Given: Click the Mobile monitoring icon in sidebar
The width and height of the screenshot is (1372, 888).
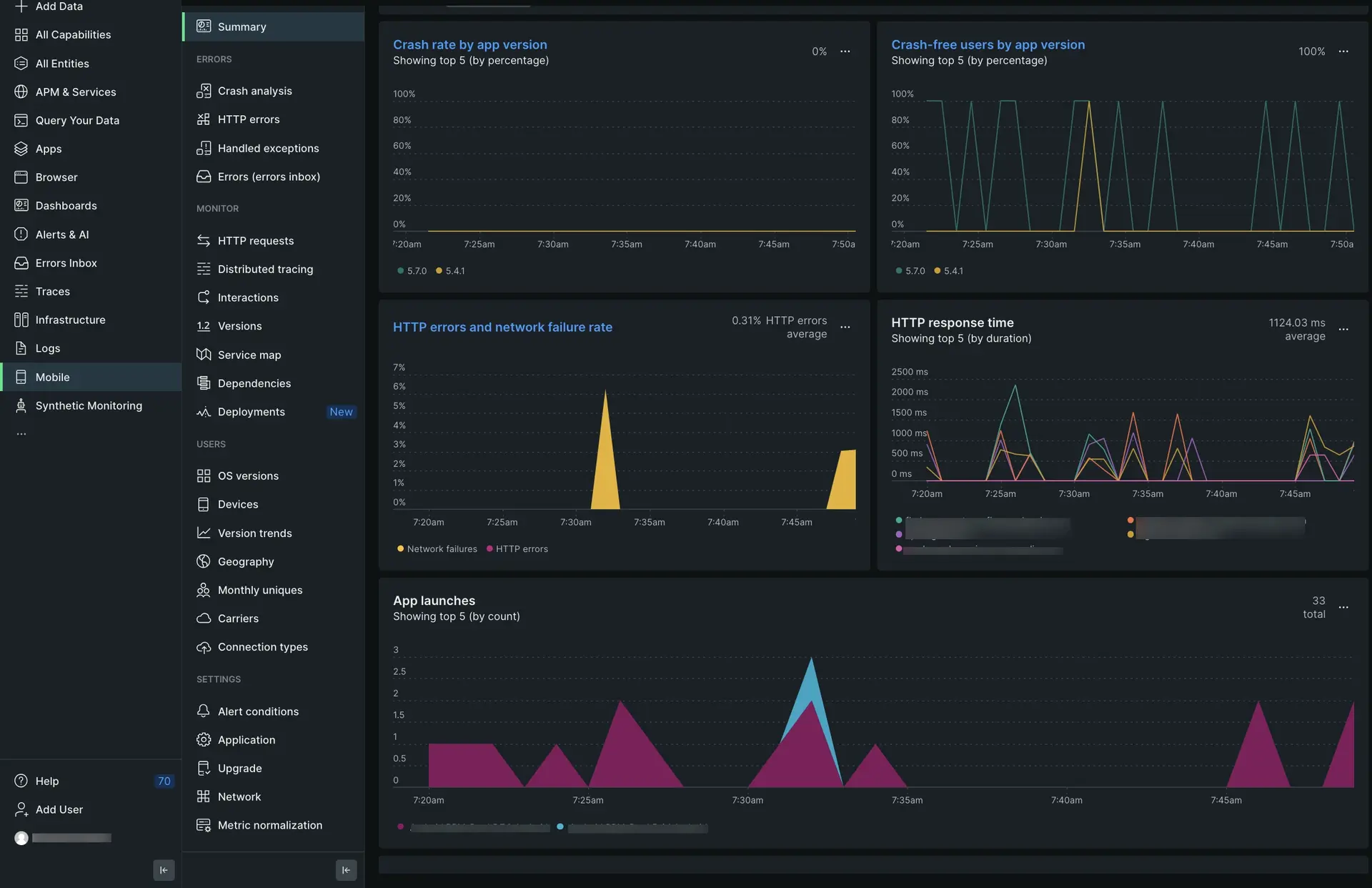Looking at the screenshot, I should pyautogui.click(x=20, y=377).
